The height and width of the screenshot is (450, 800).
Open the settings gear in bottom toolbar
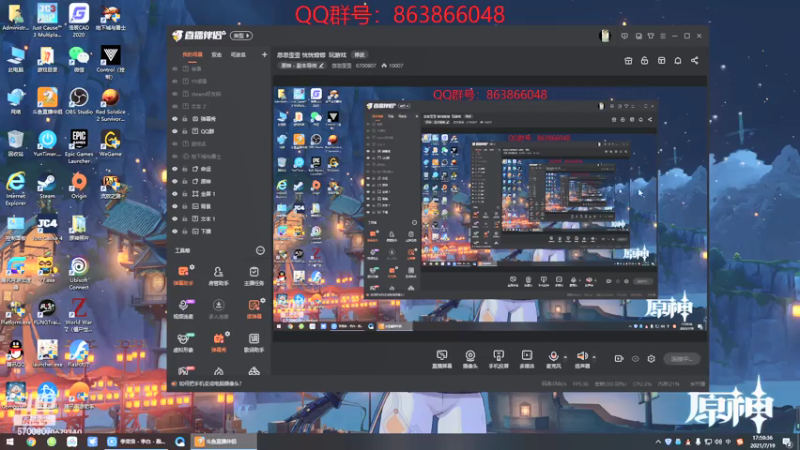(651, 359)
